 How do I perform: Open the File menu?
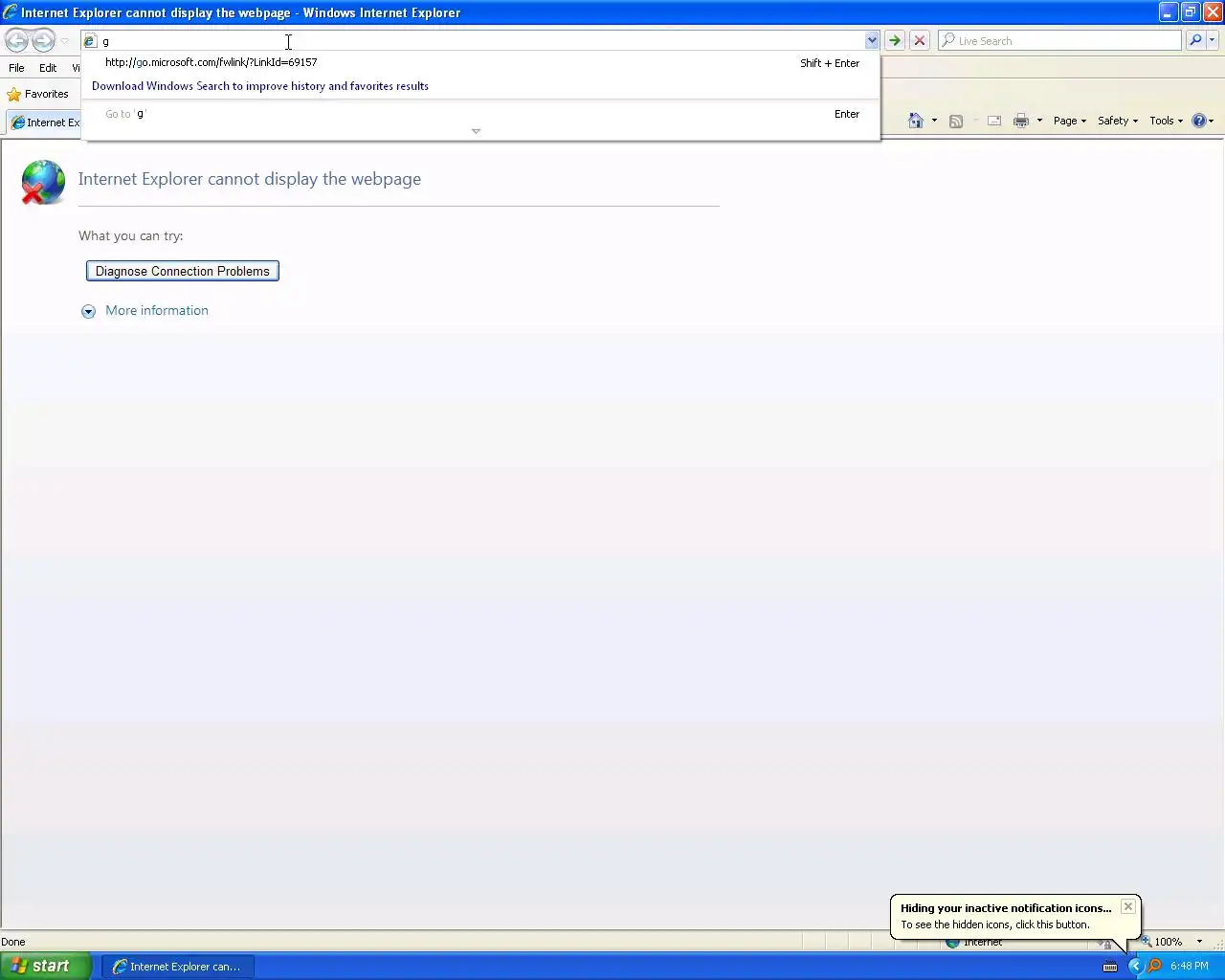(16, 68)
